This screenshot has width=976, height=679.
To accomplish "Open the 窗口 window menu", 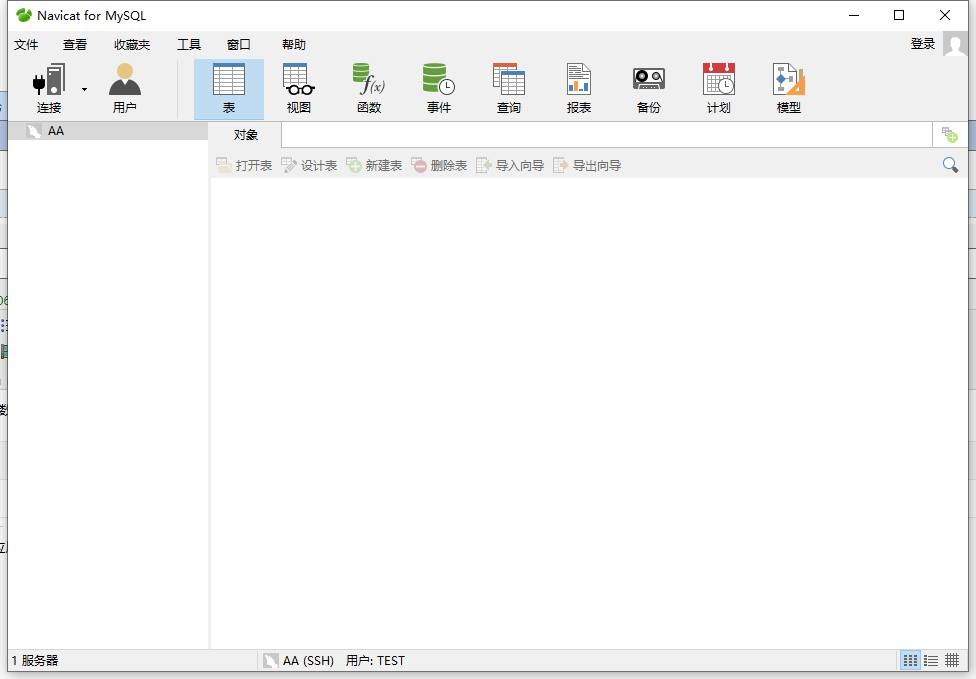I will tap(238, 45).
